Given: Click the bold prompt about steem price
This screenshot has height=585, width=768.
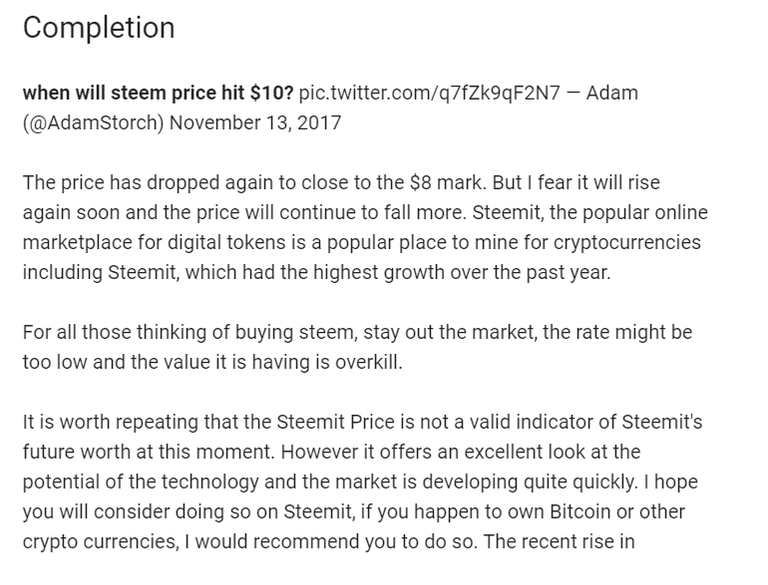Looking at the screenshot, I should coord(158,93).
